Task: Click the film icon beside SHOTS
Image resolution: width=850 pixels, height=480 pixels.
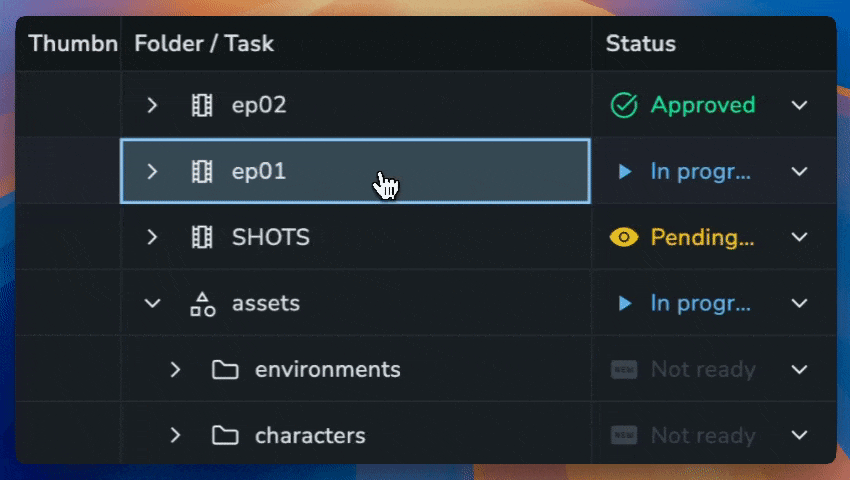Action: click(202, 237)
